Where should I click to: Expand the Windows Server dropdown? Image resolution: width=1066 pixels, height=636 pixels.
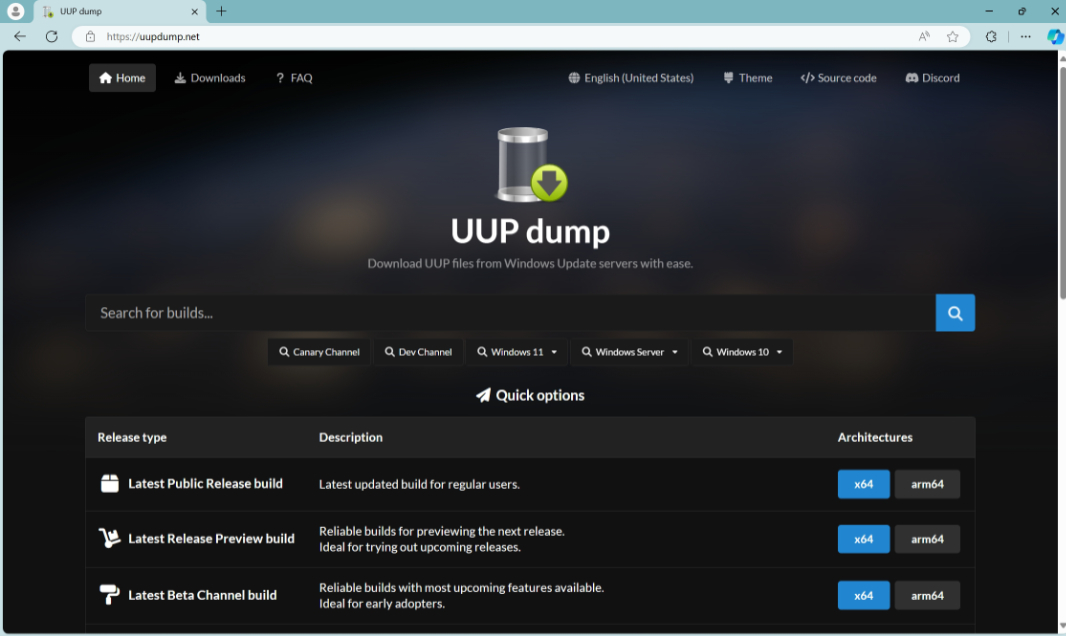click(636, 352)
